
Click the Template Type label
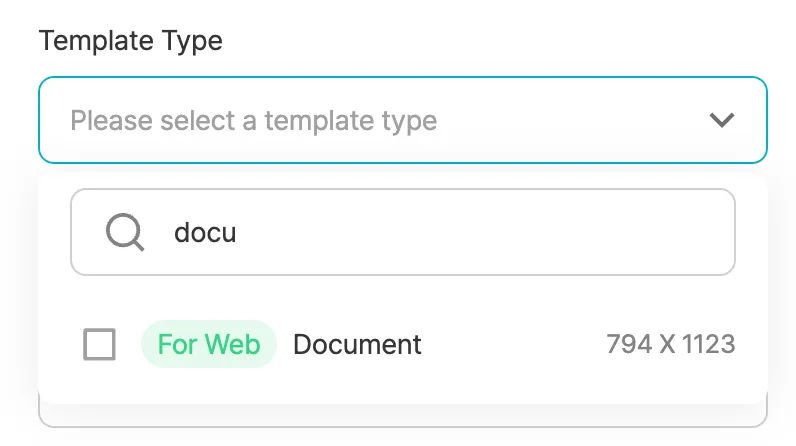pos(130,41)
